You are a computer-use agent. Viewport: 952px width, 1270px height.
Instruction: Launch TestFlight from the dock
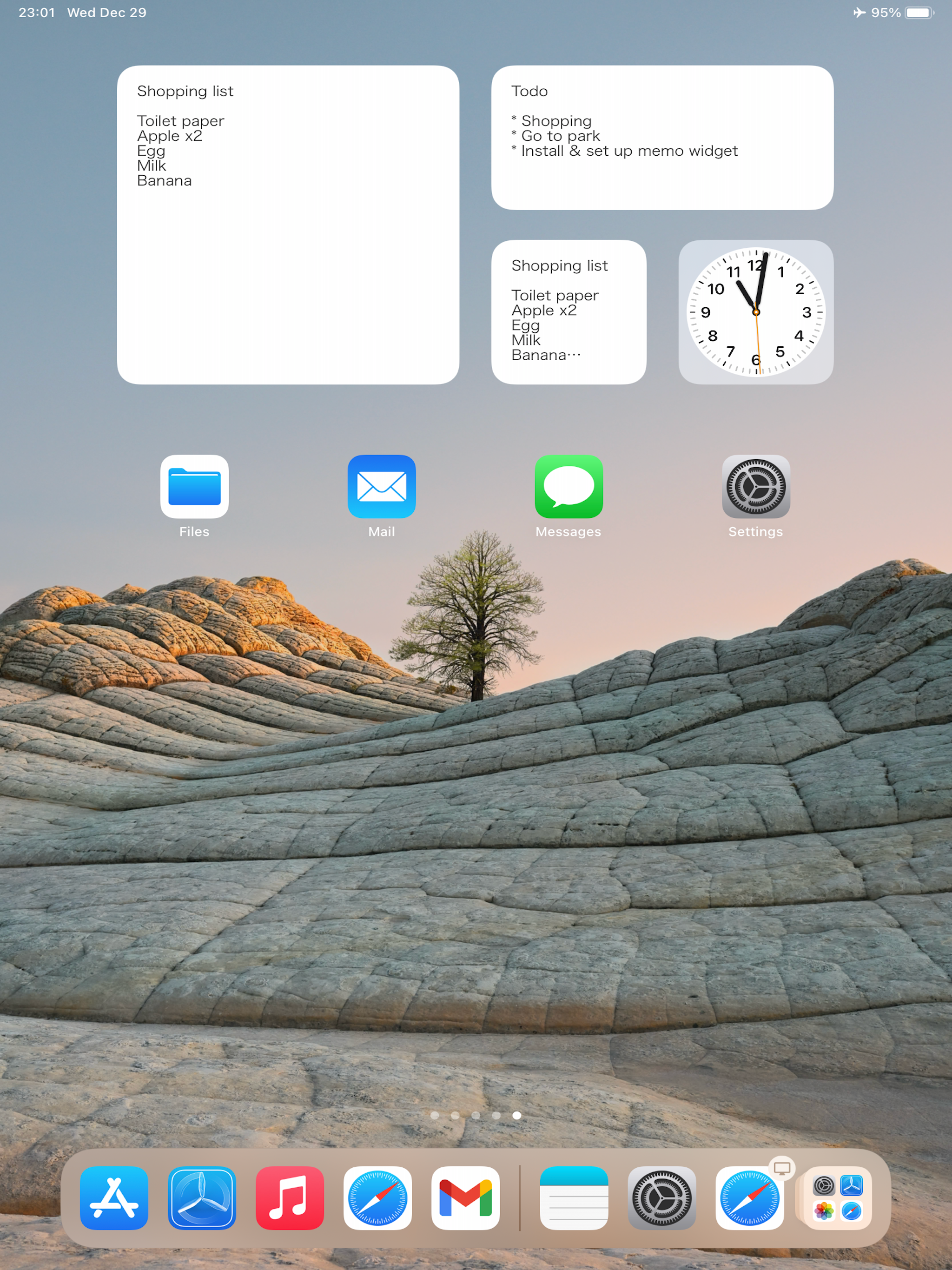202,1197
